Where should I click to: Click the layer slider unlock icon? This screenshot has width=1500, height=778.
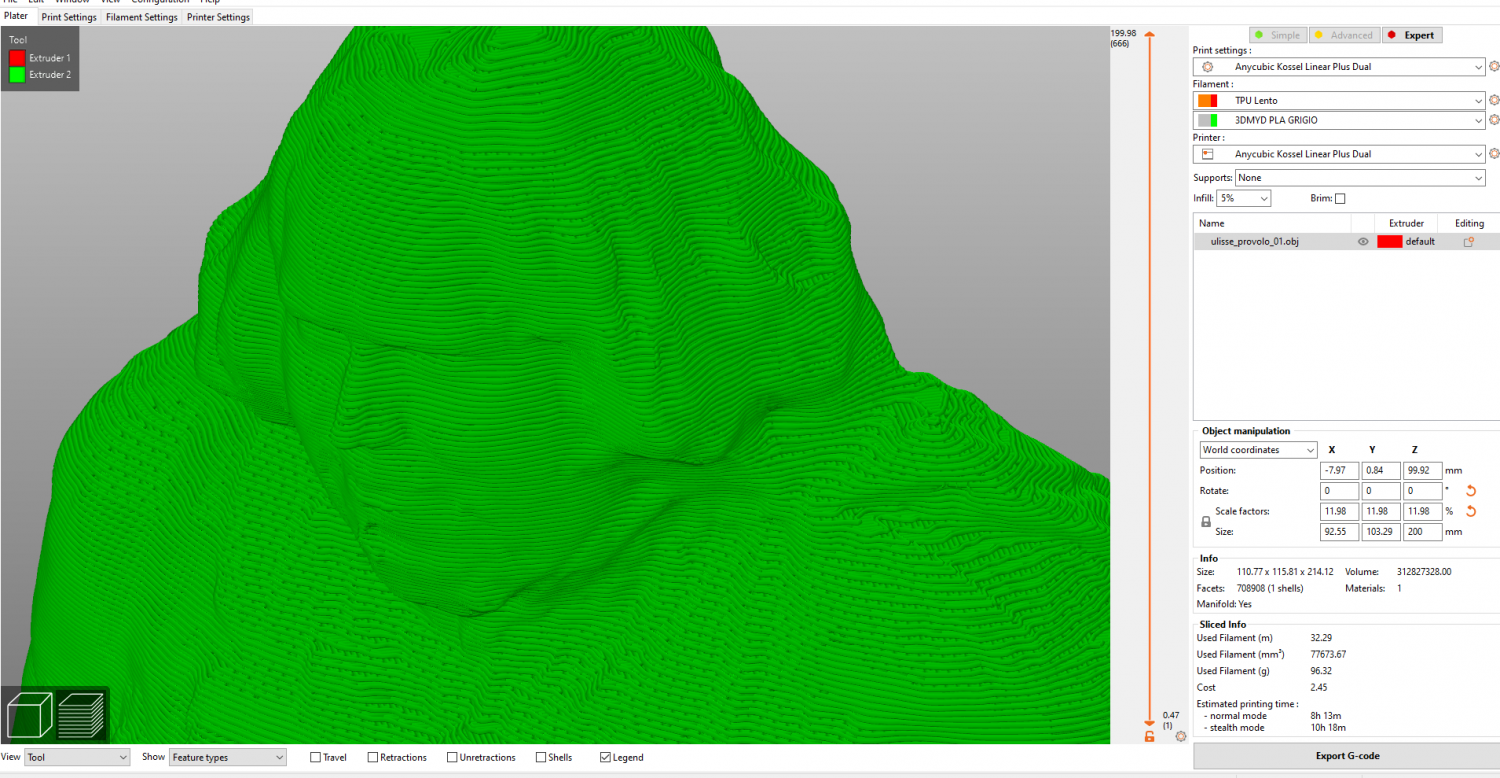1150,737
